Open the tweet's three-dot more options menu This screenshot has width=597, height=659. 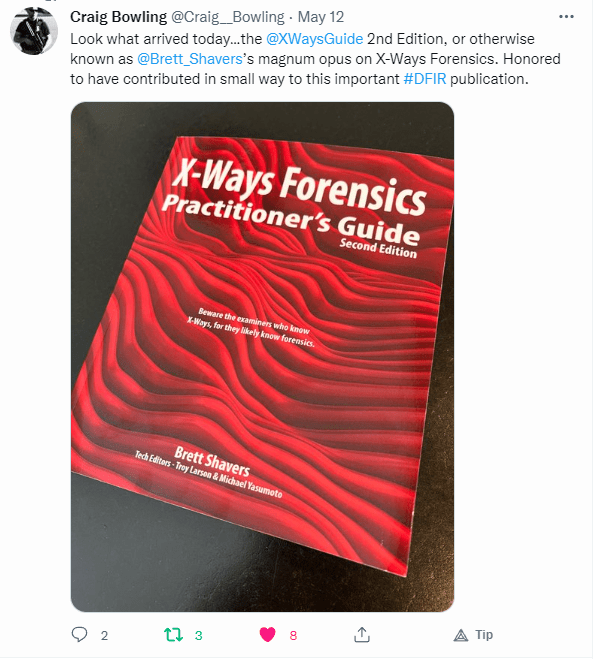[x=566, y=17]
